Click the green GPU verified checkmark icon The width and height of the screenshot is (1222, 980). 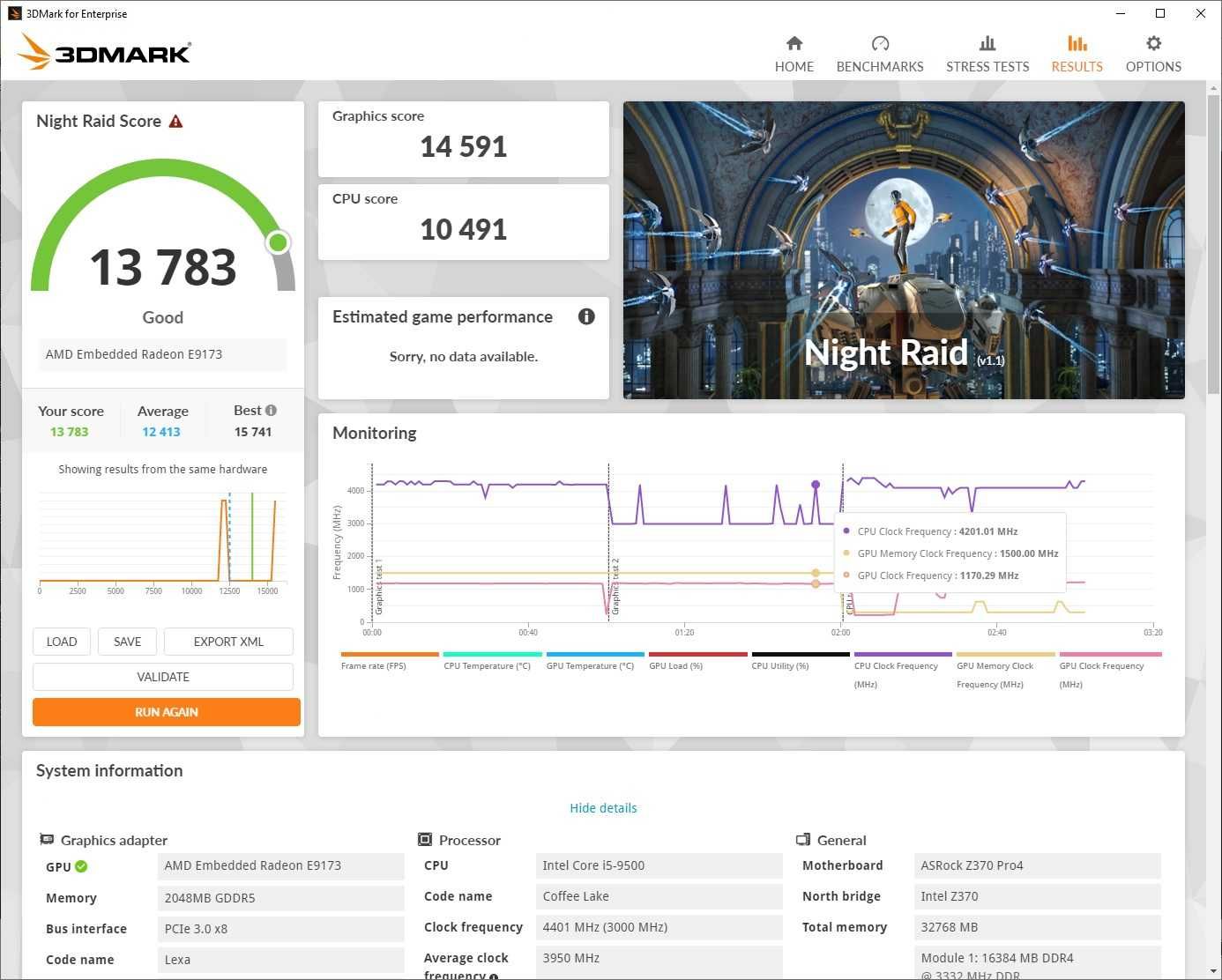81,866
